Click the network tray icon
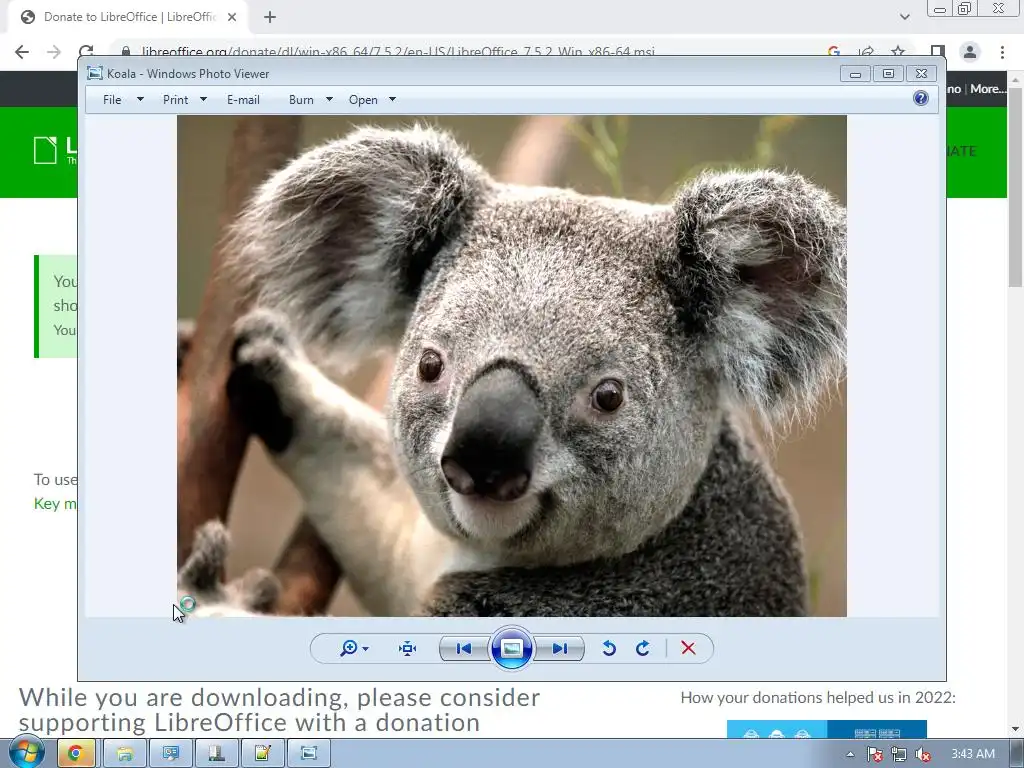Image resolution: width=1024 pixels, height=768 pixels. coord(899,754)
